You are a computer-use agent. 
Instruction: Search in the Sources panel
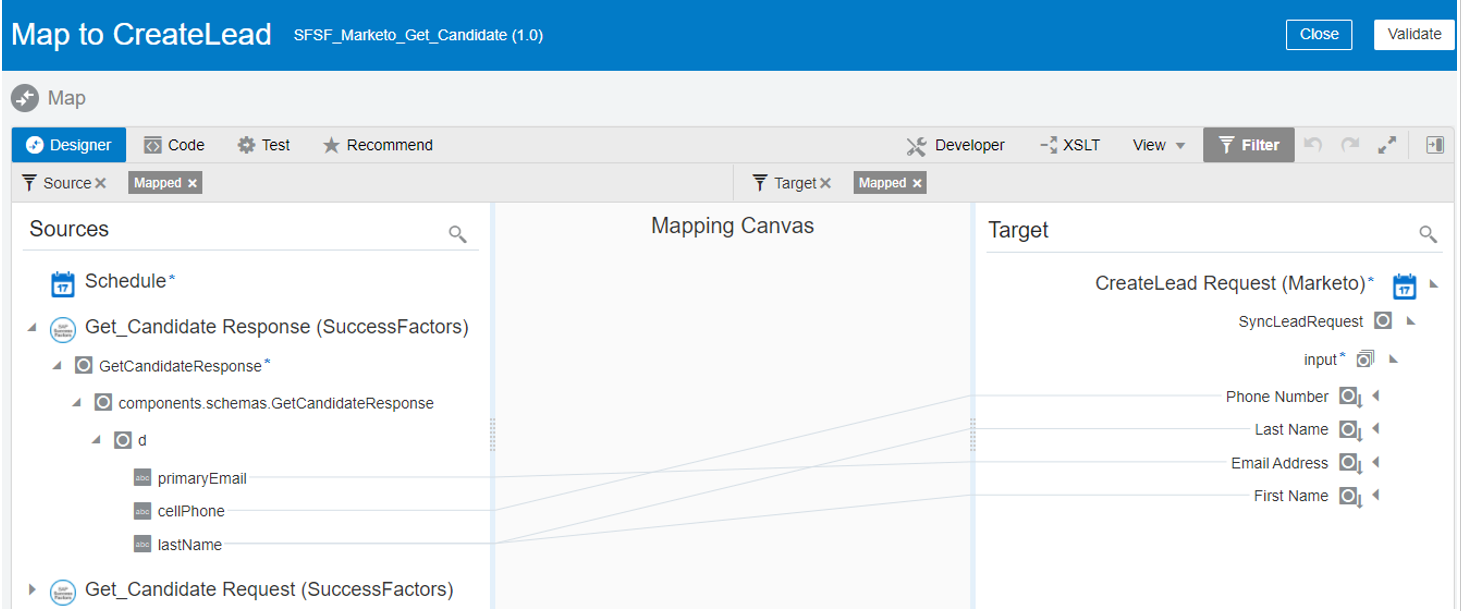click(x=458, y=234)
